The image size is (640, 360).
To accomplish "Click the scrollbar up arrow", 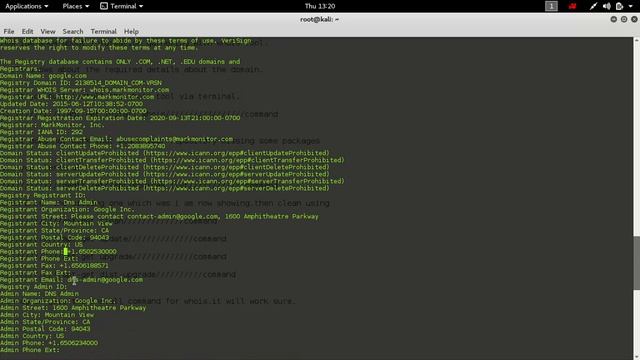I will pyautogui.click(x=636, y=40).
